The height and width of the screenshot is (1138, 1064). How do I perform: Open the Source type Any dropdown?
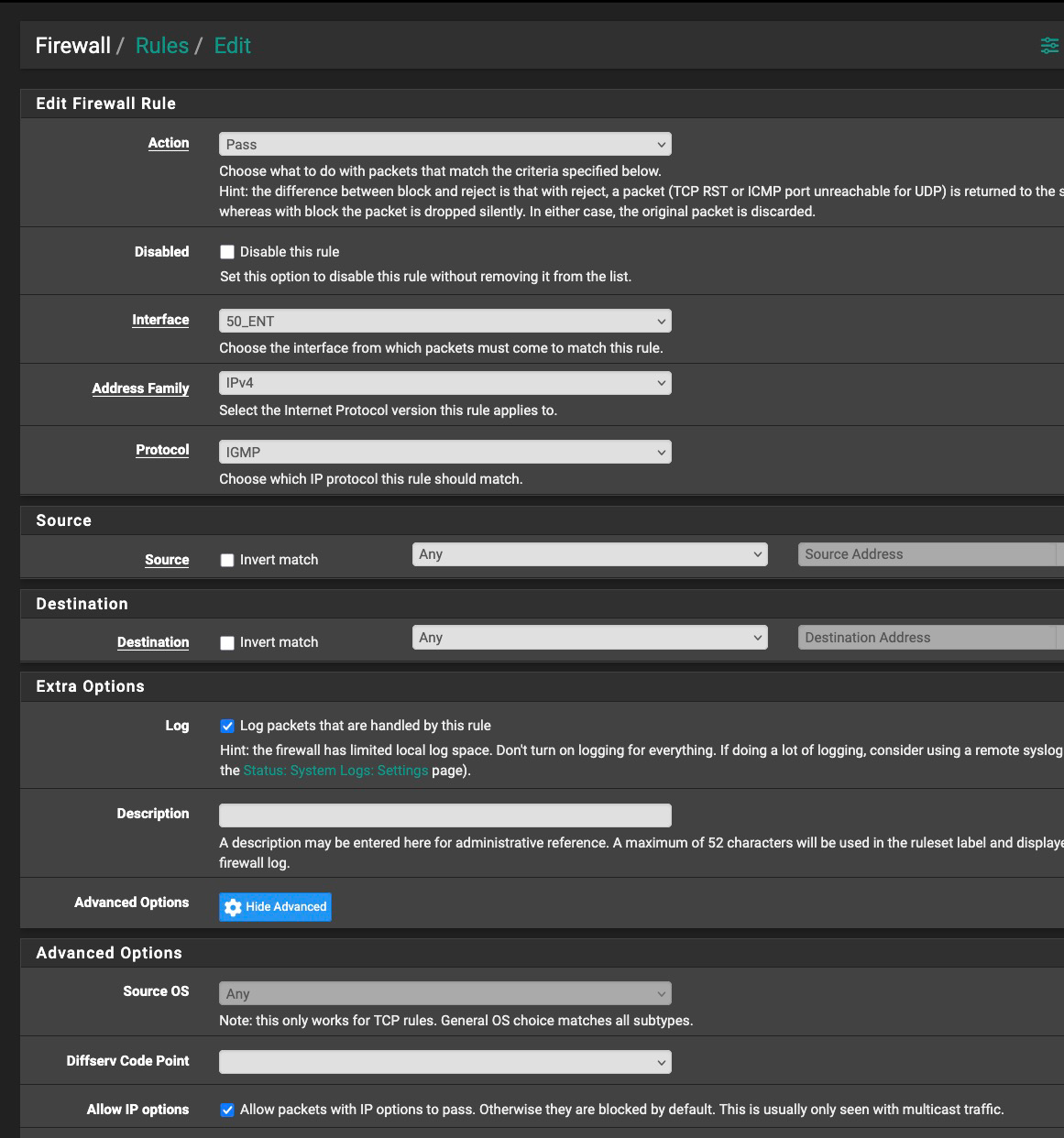pyautogui.click(x=589, y=554)
